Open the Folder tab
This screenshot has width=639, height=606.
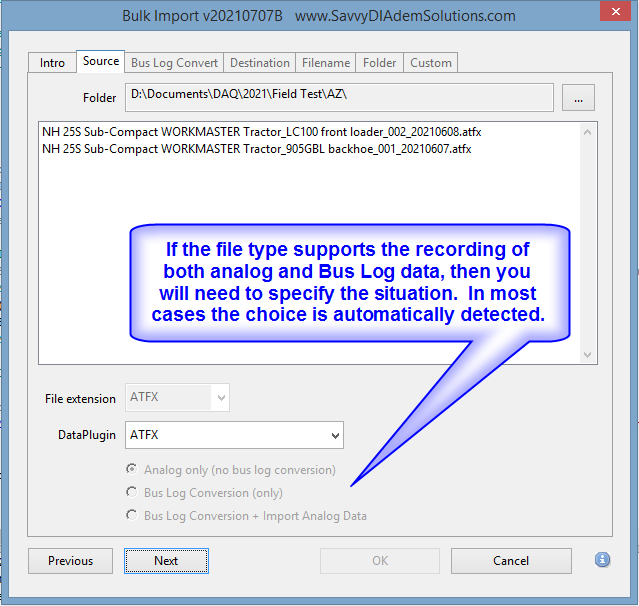tap(379, 63)
